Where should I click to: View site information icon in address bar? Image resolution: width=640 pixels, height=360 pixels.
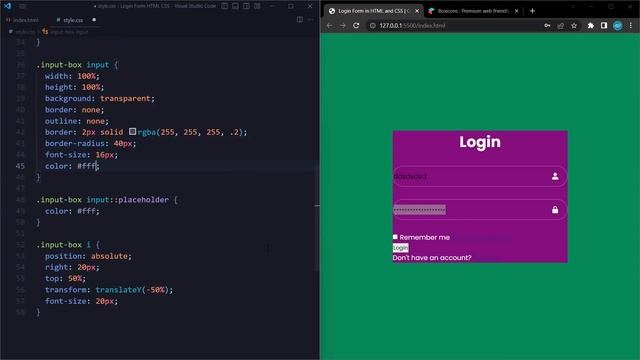373,25
